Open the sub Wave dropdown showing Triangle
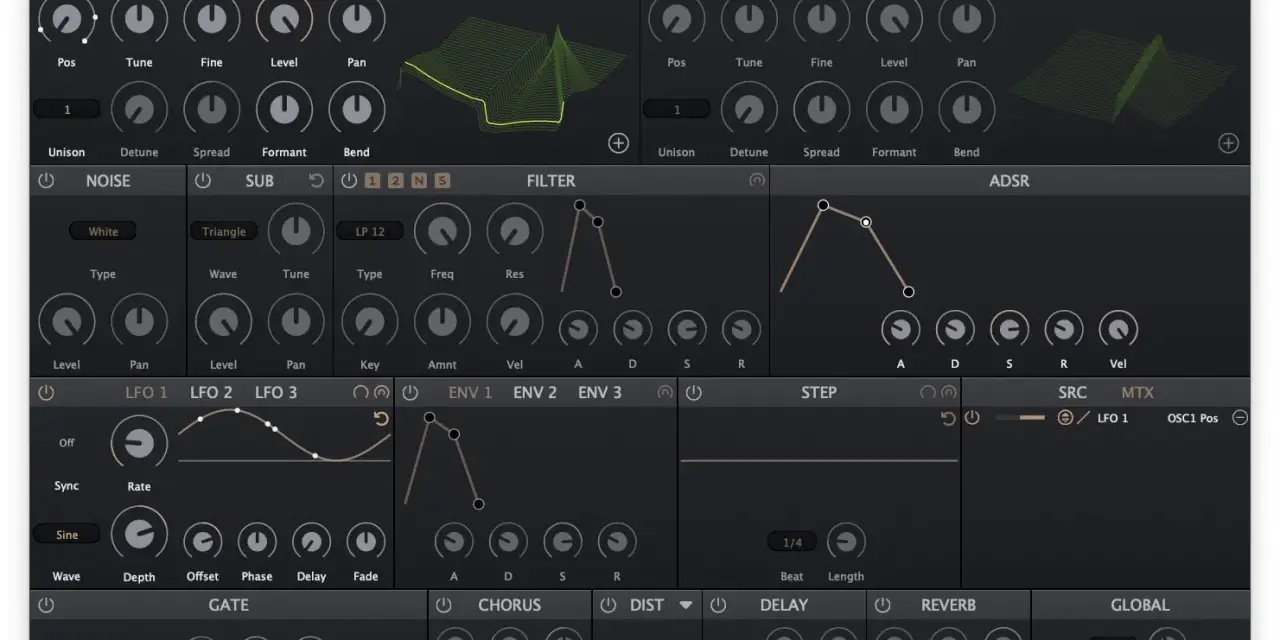The height and width of the screenshot is (640, 1280). [x=224, y=231]
